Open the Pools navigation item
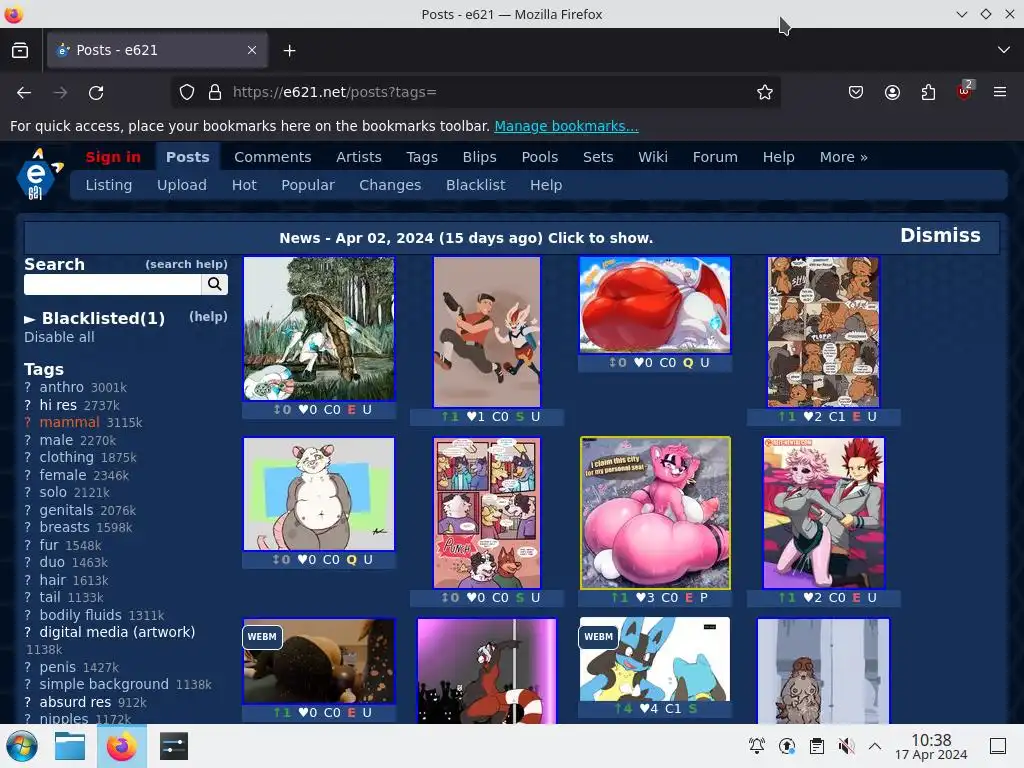 [x=539, y=157]
